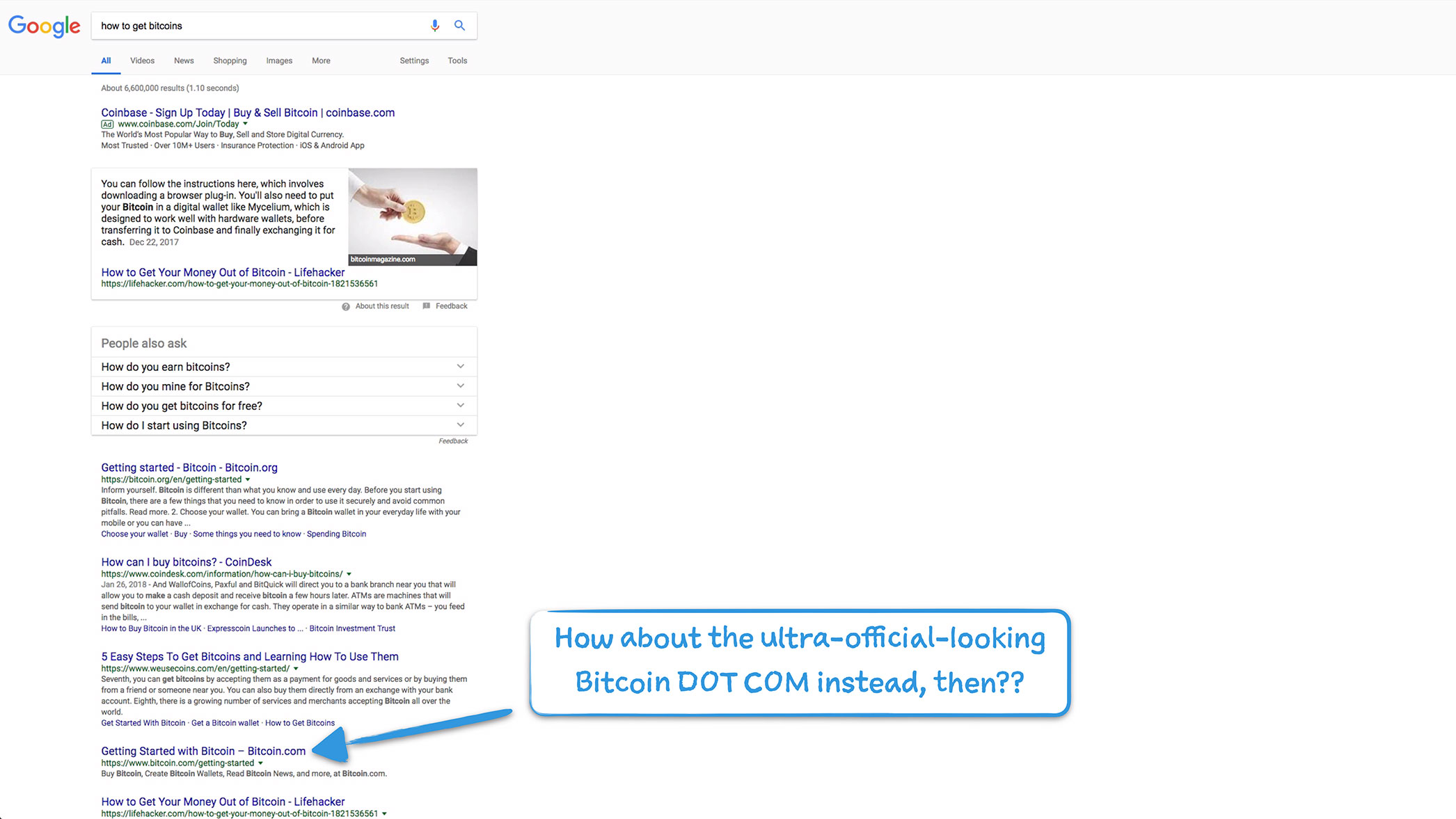Open 'How can I buy bitcoins? - CoinDesk'

coord(187,562)
